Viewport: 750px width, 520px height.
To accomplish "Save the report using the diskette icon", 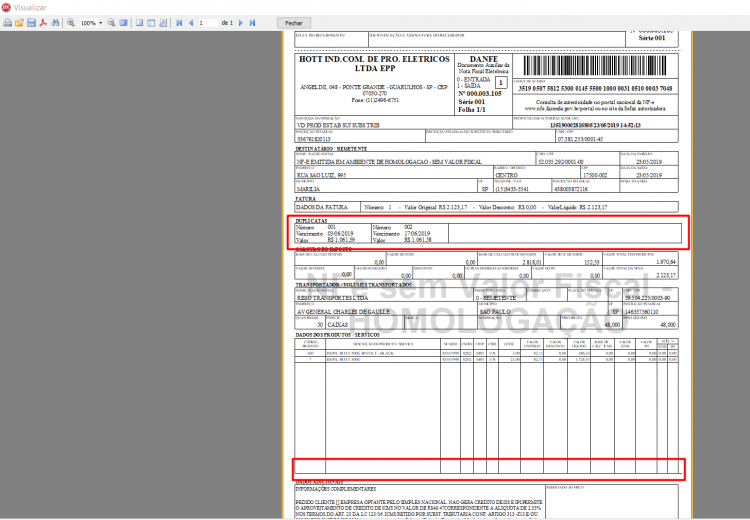I will pyautogui.click(x=32, y=22).
